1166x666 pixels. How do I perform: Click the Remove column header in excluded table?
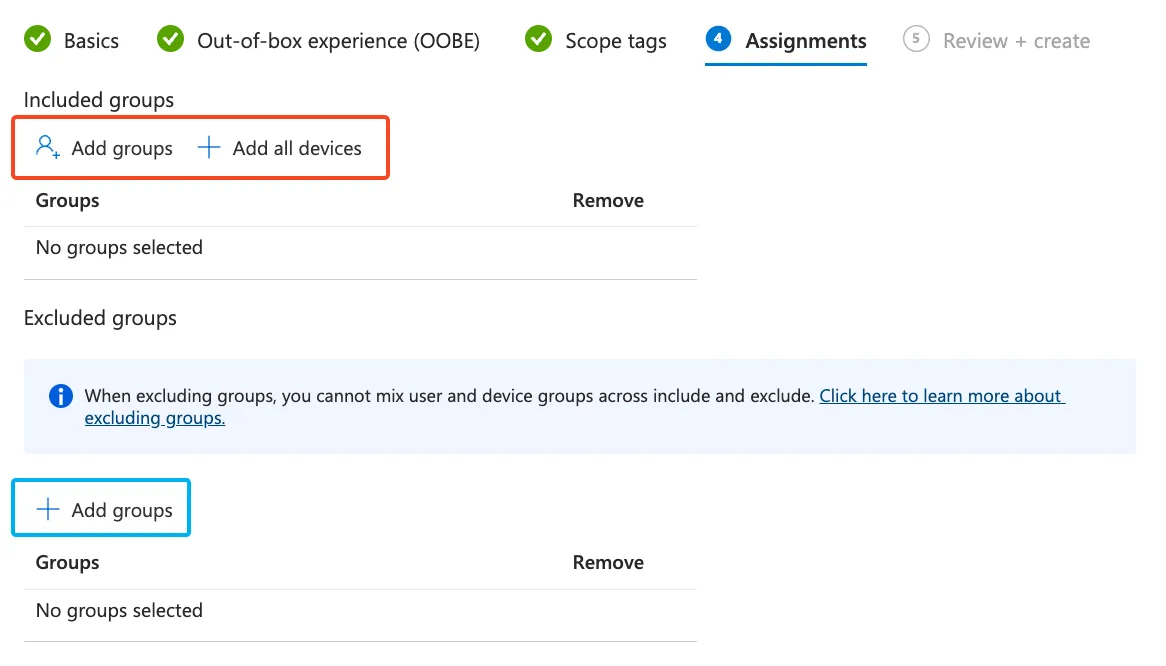(608, 563)
